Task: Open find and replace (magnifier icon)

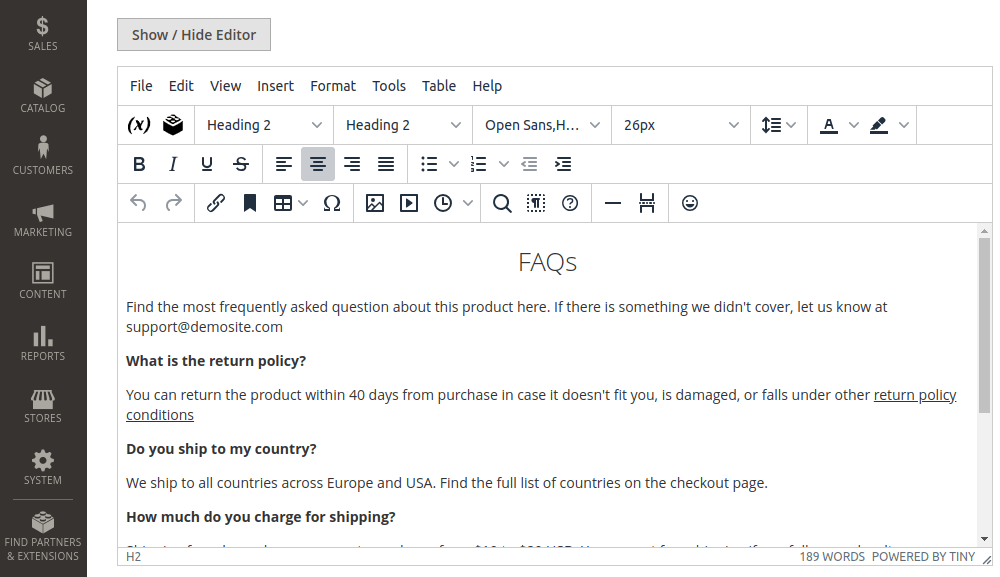Action: pos(502,203)
